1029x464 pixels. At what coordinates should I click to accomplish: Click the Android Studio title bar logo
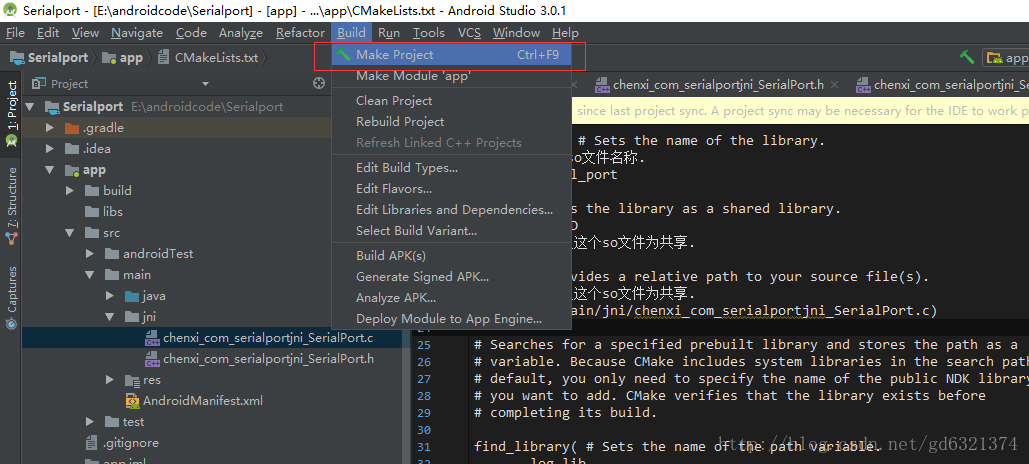10,11
